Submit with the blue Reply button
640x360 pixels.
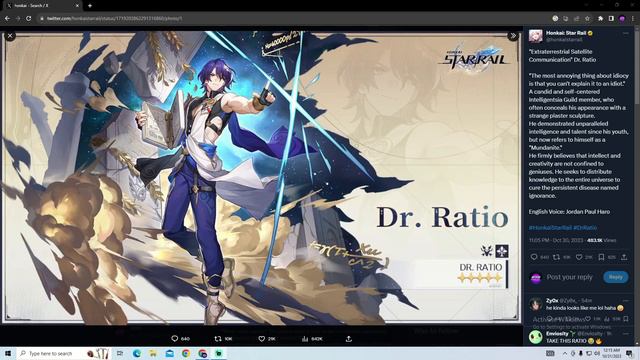tap(616, 277)
